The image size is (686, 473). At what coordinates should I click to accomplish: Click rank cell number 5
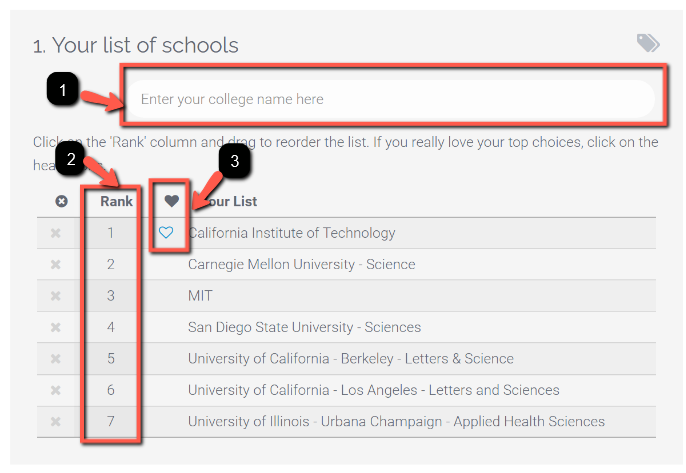111,359
